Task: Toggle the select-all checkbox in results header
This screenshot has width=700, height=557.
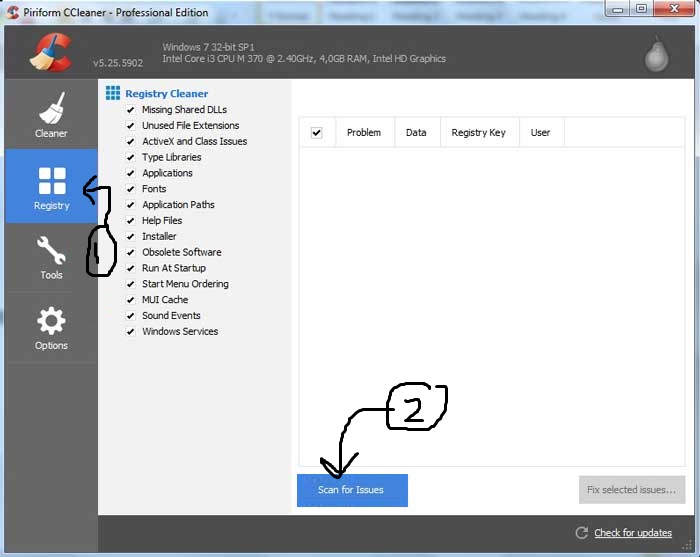Action: pyautogui.click(x=317, y=133)
